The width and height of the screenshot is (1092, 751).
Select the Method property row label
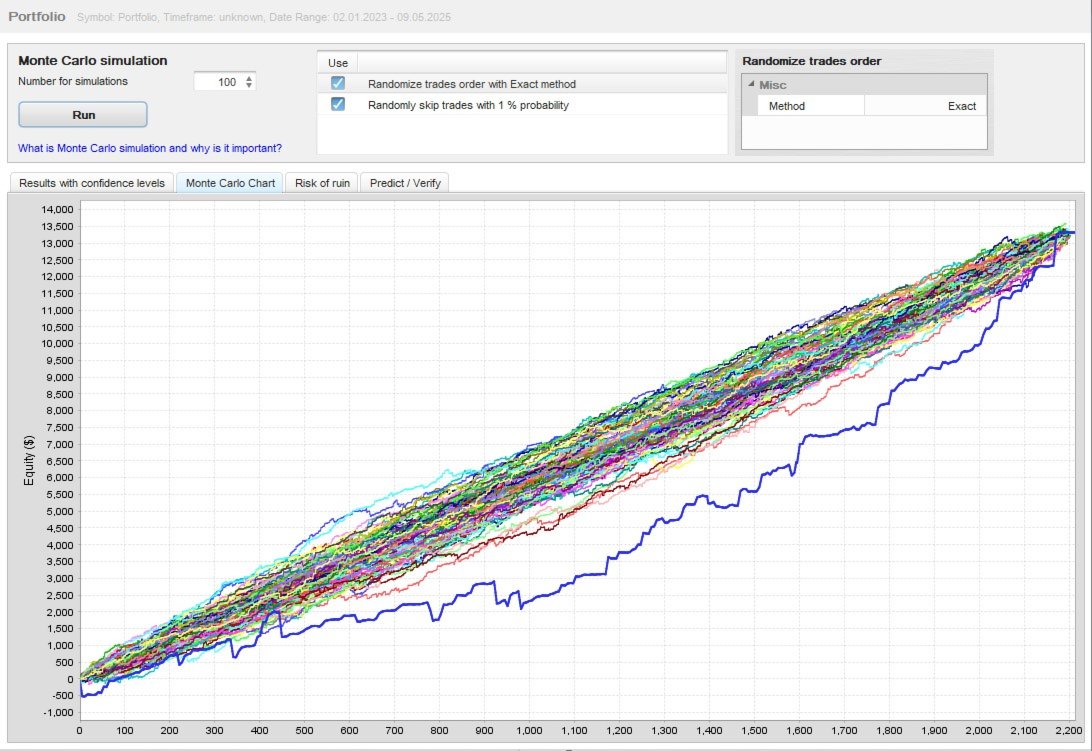[x=786, y=106]
